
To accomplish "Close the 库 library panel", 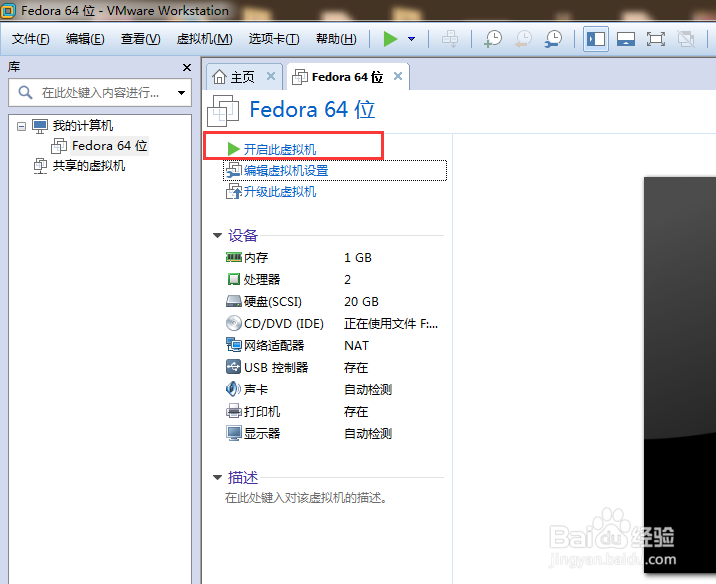I will (x=187, y=68).
